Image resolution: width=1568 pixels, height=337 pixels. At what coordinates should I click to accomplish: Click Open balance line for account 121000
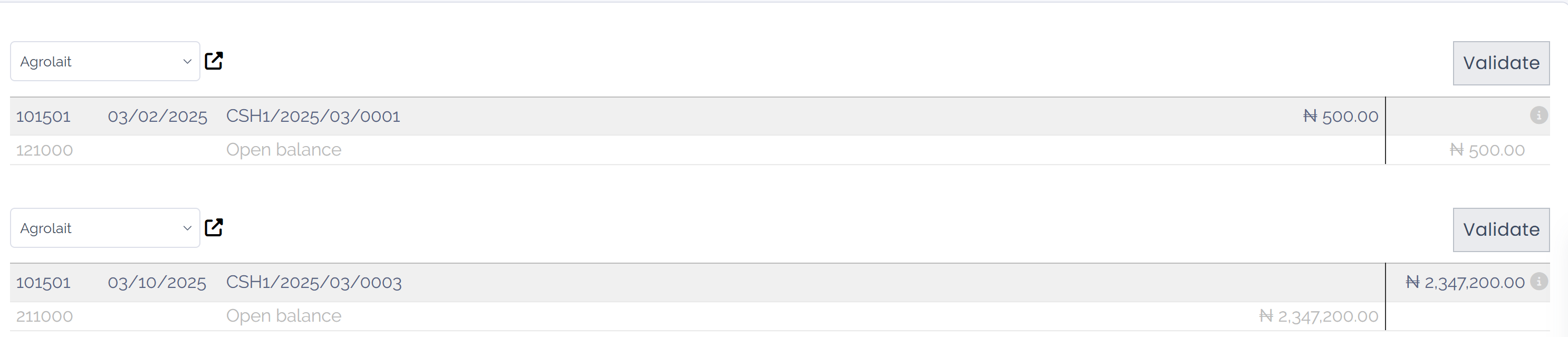(284, 150)
